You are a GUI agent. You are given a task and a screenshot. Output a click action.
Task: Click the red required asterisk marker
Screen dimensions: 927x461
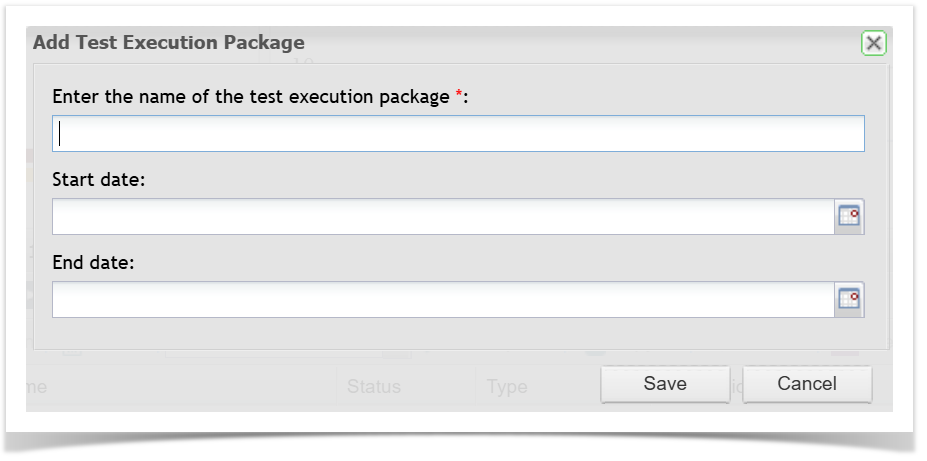point(459,96)
